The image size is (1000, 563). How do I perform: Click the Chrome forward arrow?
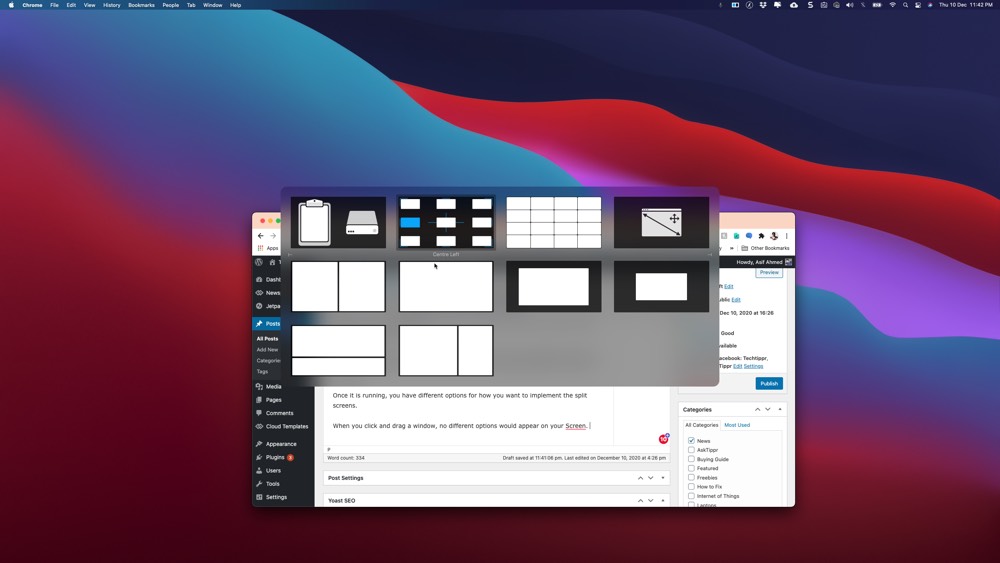pyautogui.click(x=273, y=236)
